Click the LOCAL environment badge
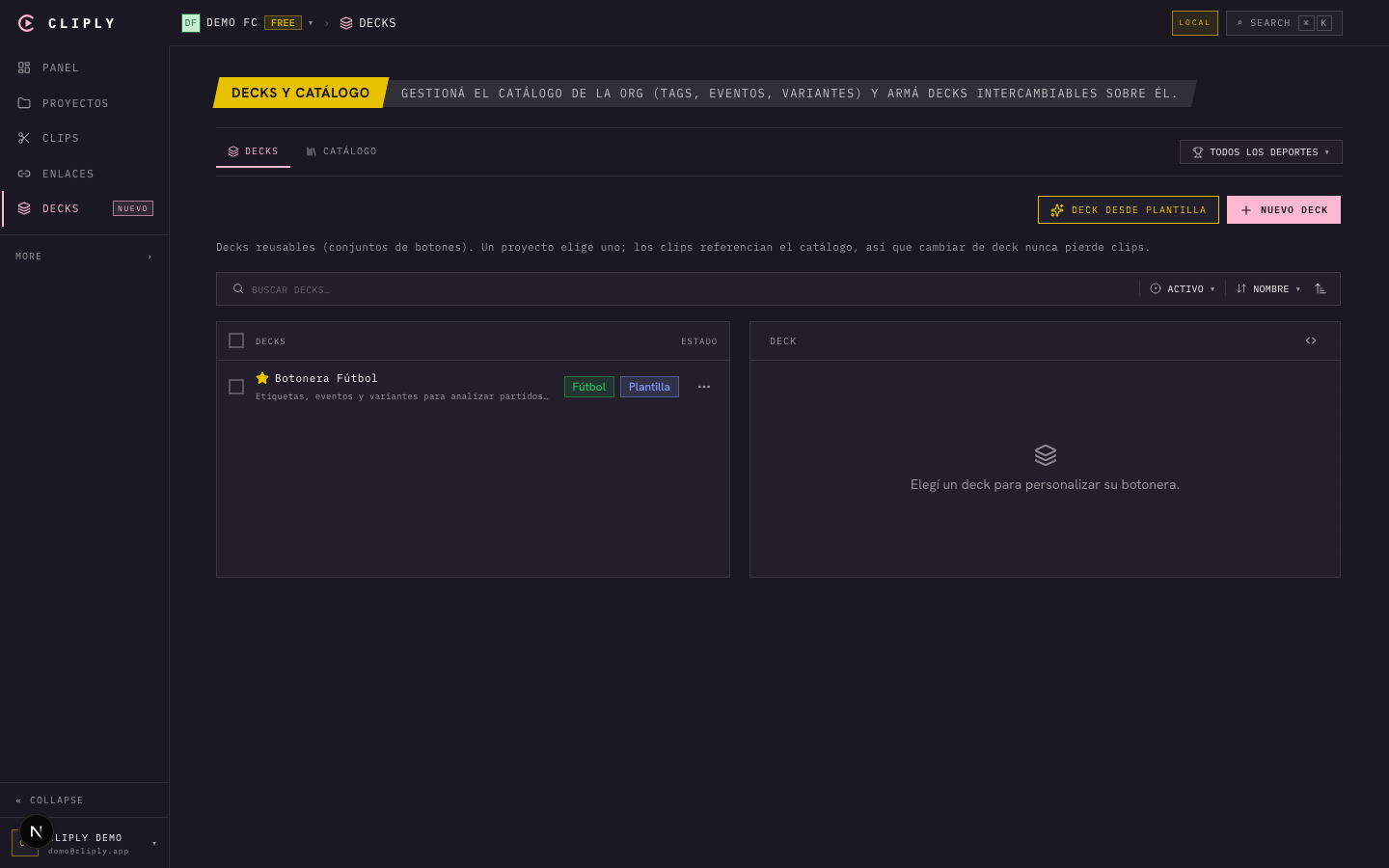 (1194, 22)
